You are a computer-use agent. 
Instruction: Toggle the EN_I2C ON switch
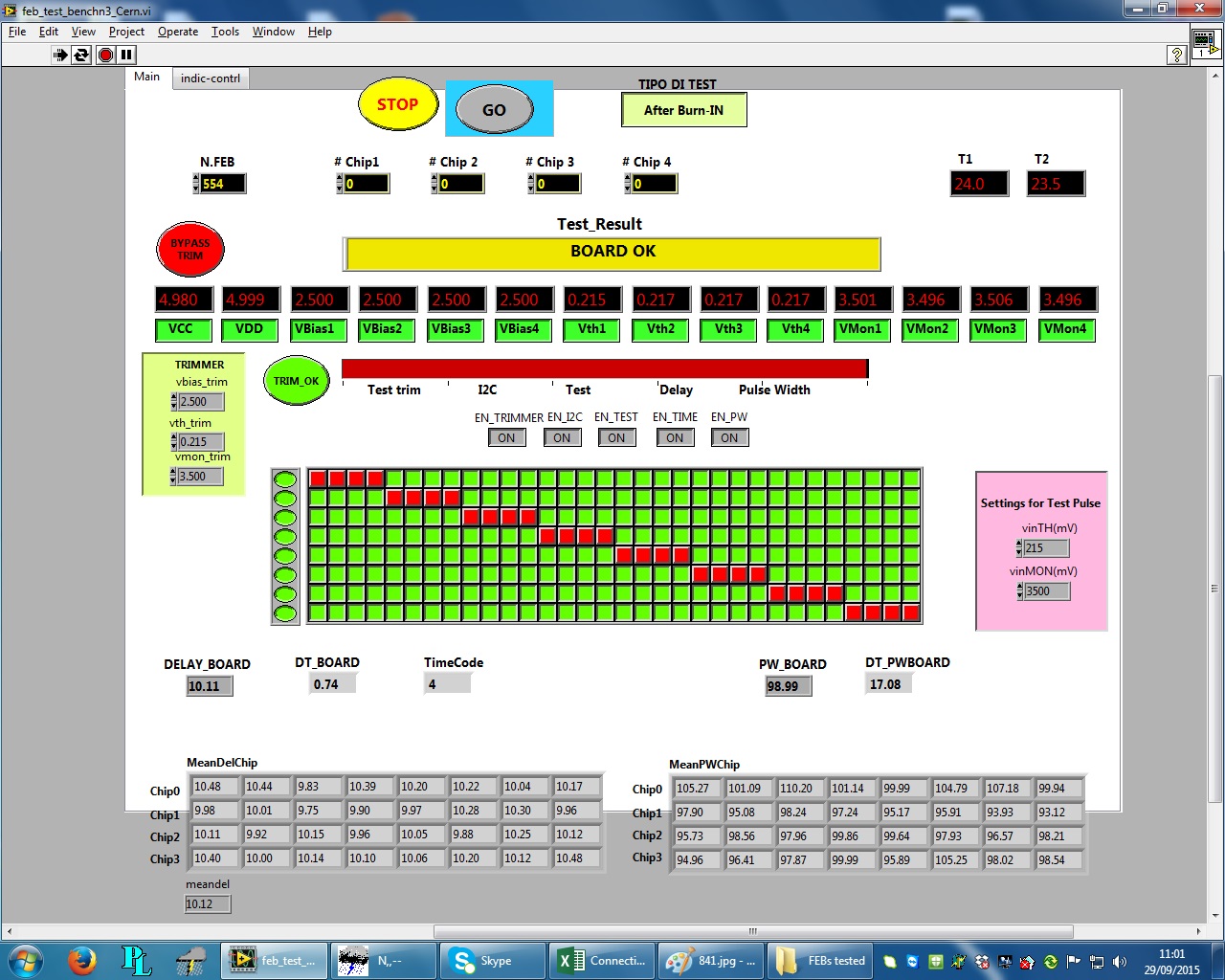pyautogui.click(x=562, y=438)
